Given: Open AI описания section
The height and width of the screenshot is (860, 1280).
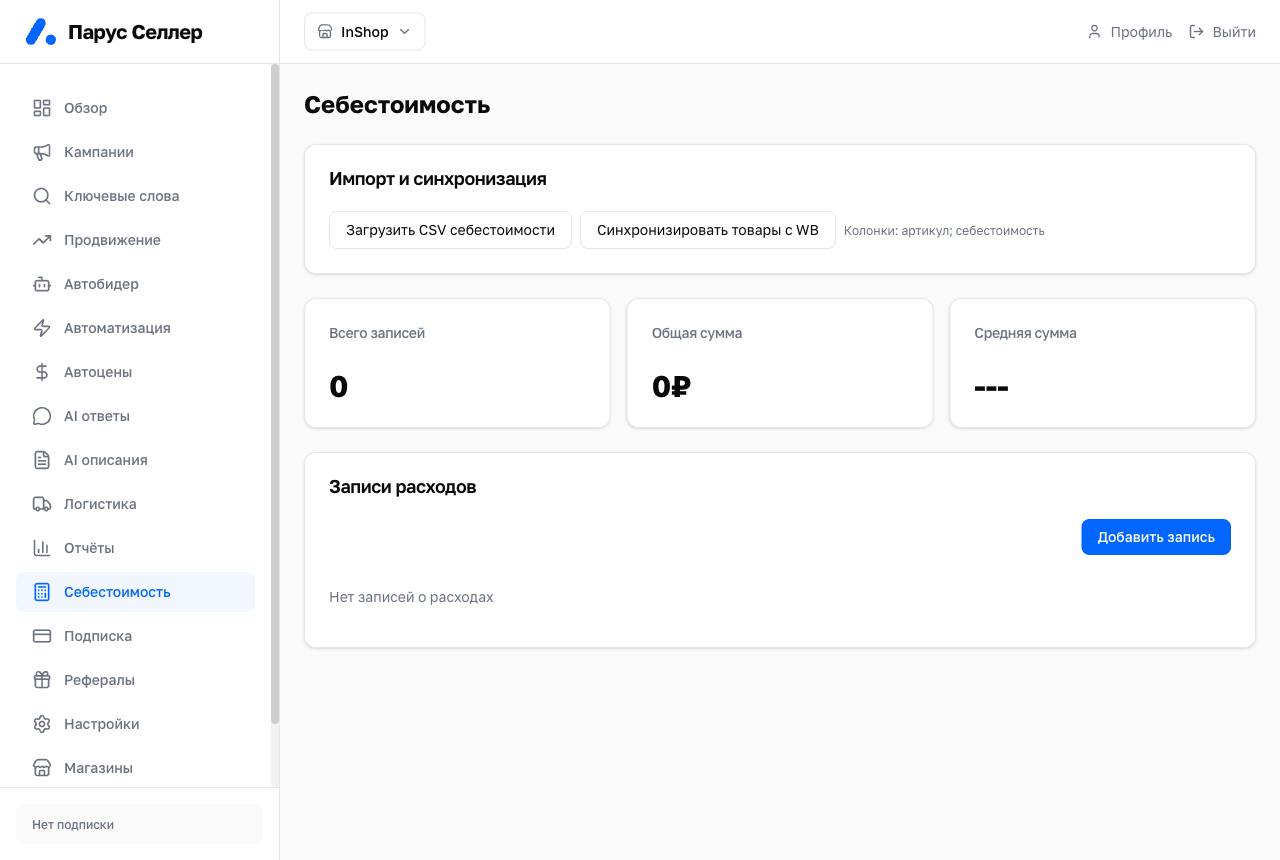Looking at the screenshot, I should point(136,460).
